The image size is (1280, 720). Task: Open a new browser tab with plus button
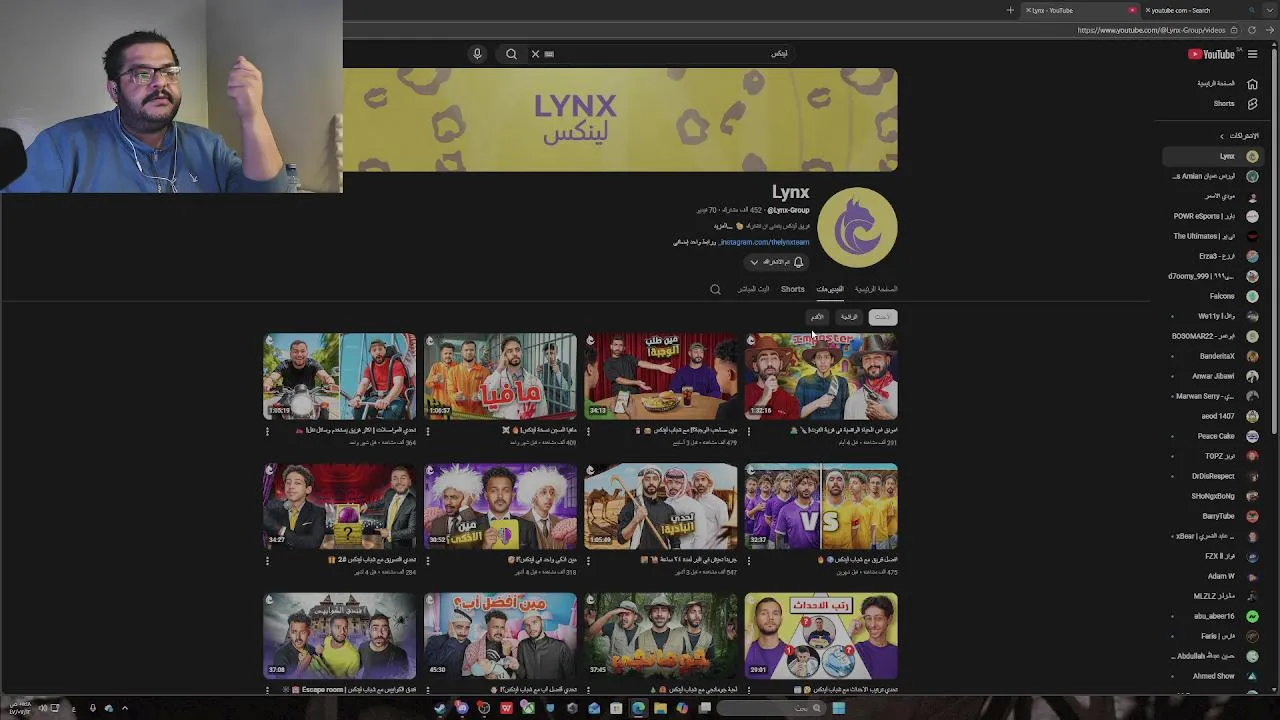[x=1010, y=10]
